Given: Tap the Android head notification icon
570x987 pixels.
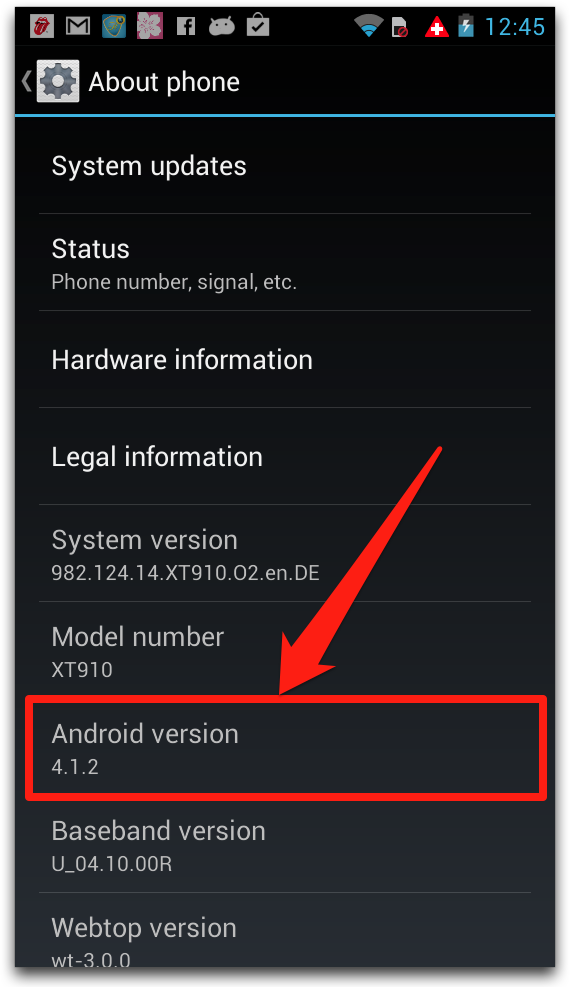Looking at the screenshot, I should [221, 26].
